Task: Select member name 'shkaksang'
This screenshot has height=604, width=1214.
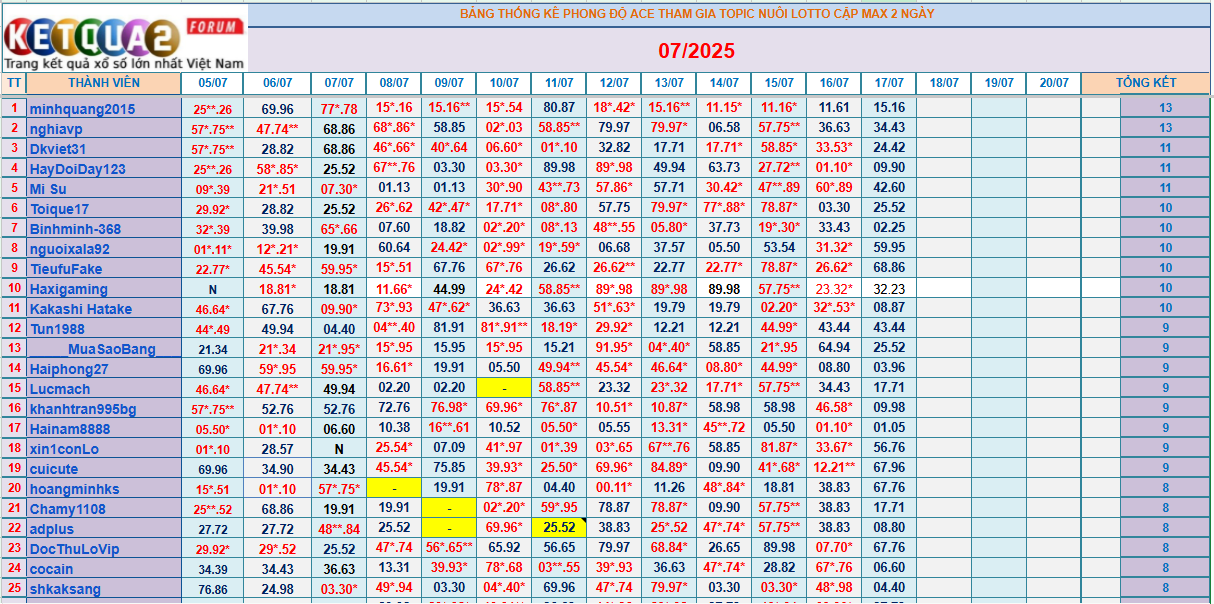Action: 66,589
